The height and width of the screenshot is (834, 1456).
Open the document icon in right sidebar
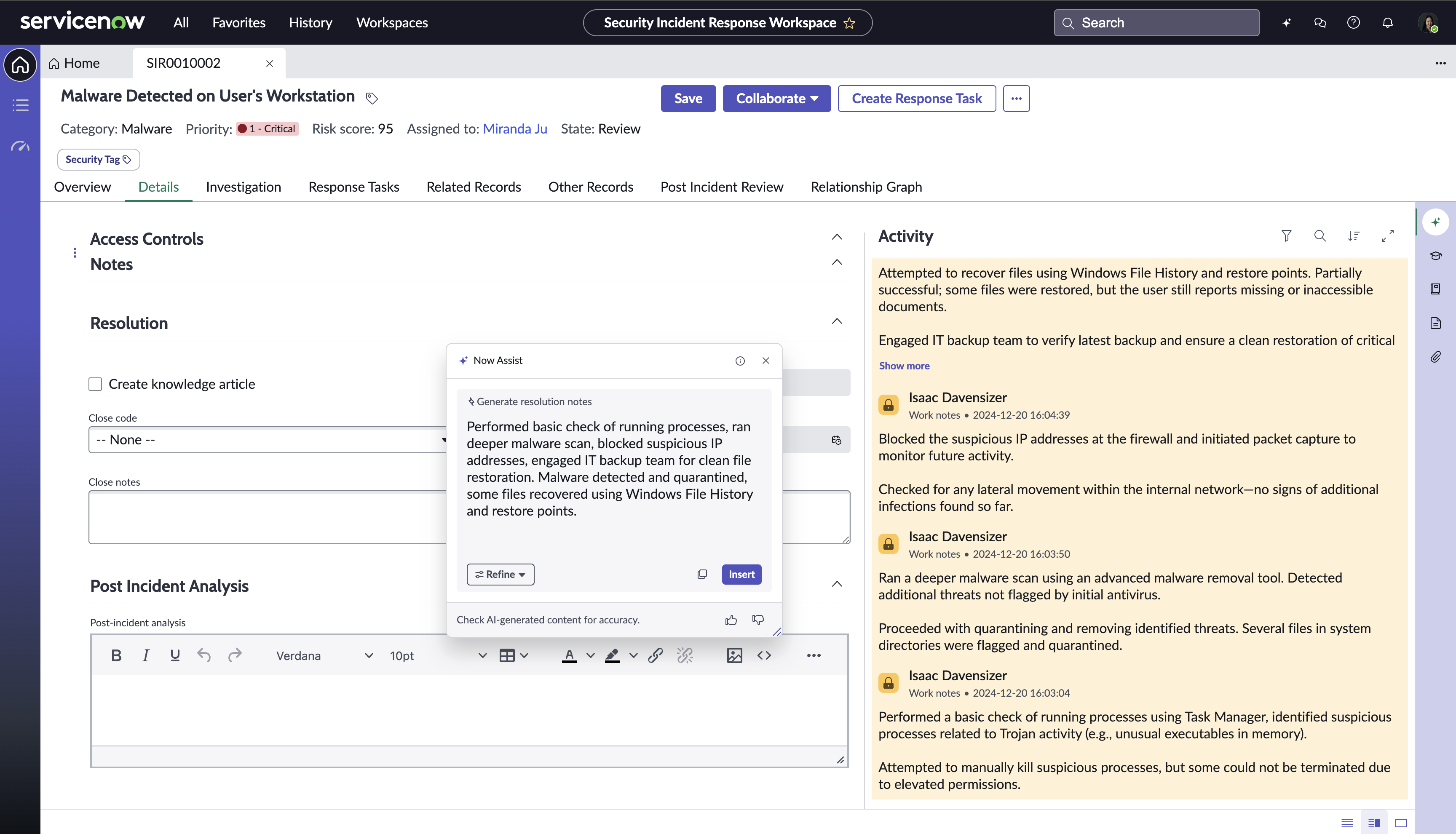(x=1435, y=323)
